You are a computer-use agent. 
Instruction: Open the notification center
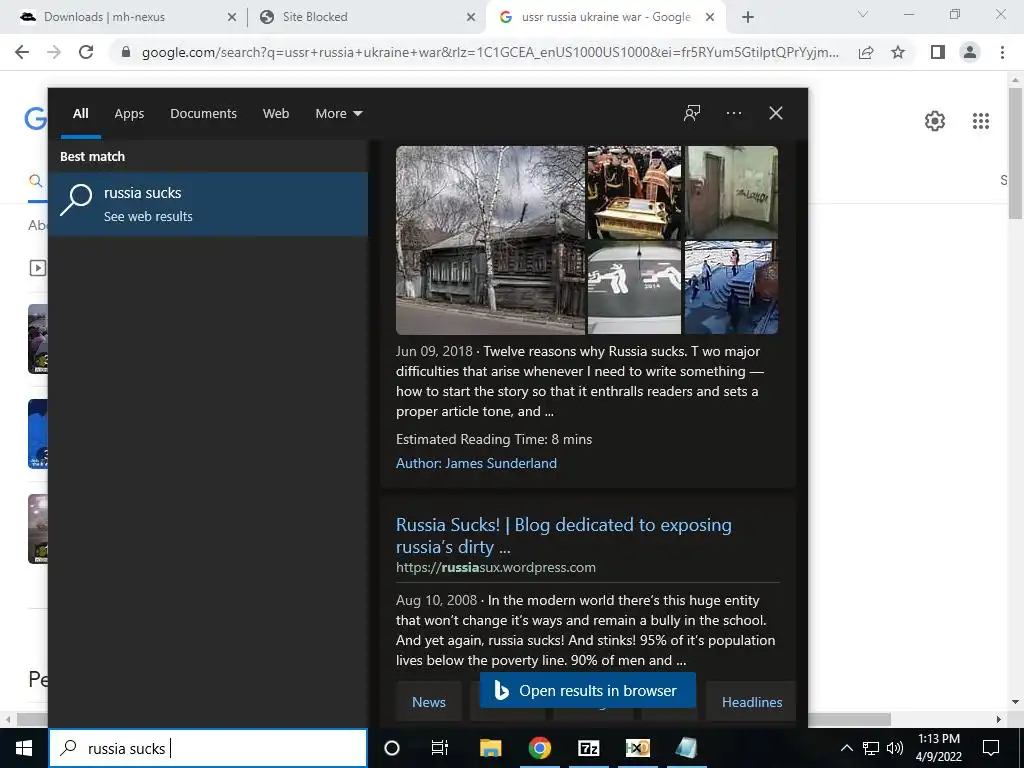[x=991, y=748]
